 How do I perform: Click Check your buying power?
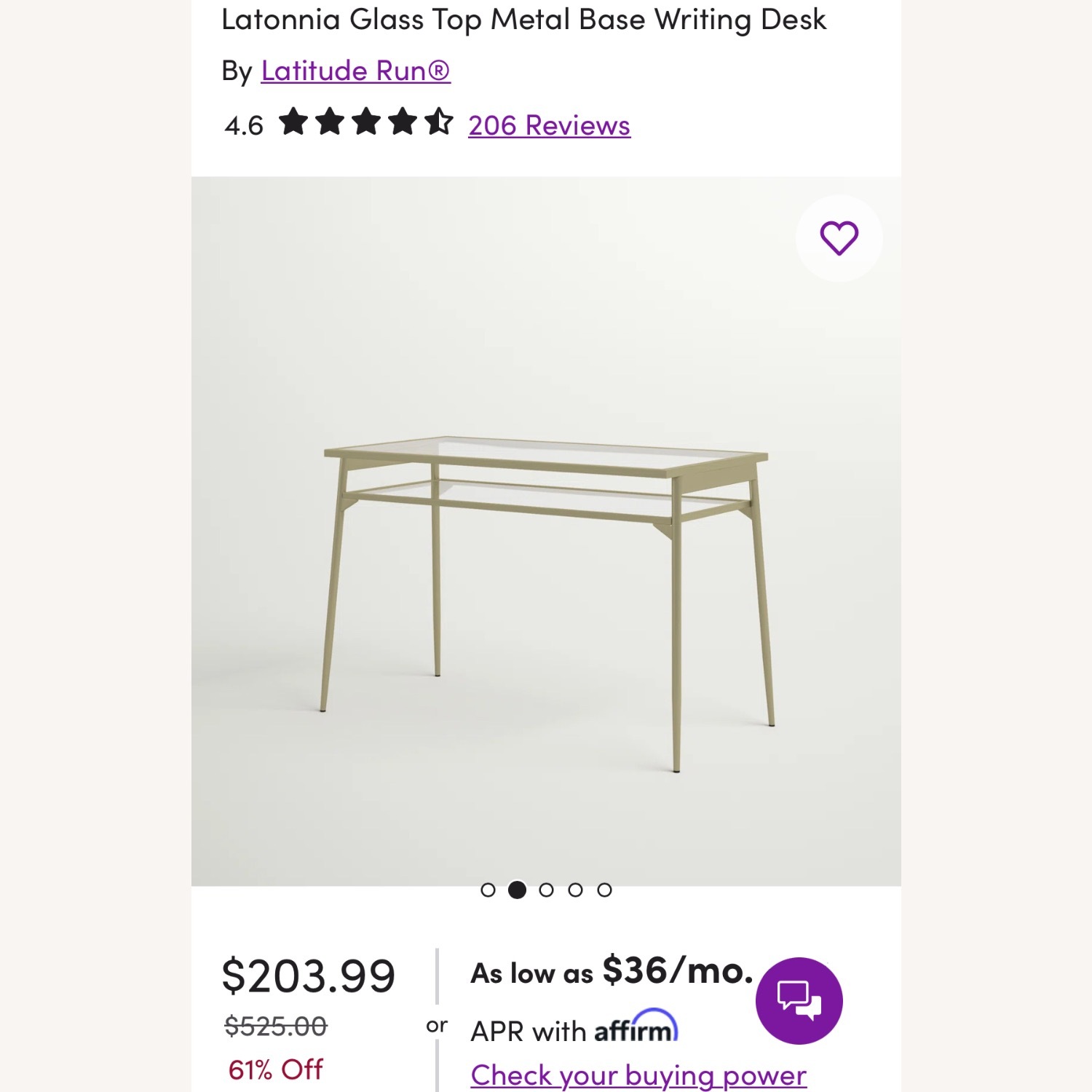(x=639, y=1075)
